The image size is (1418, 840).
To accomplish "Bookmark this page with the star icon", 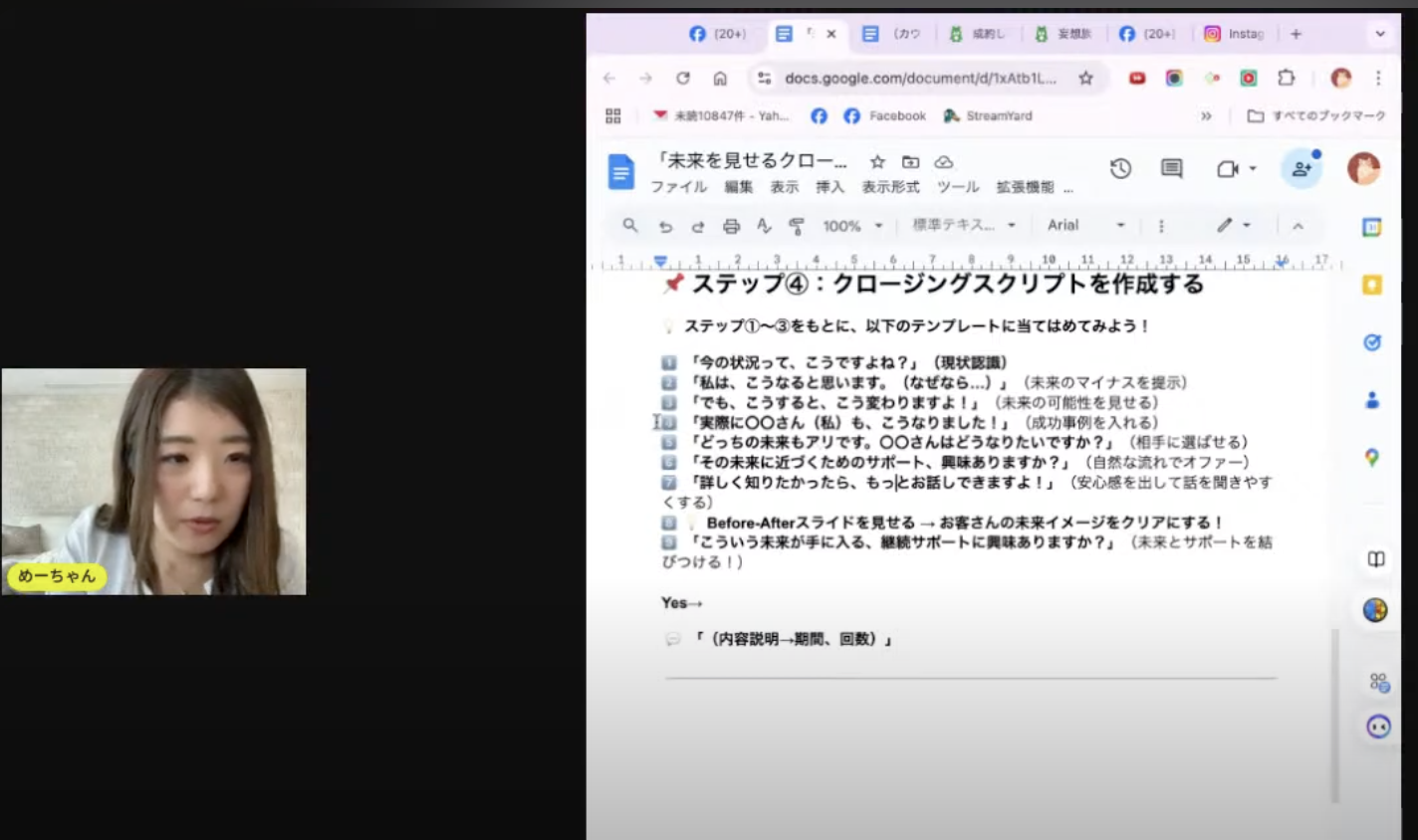I will tap(1085, 78).
